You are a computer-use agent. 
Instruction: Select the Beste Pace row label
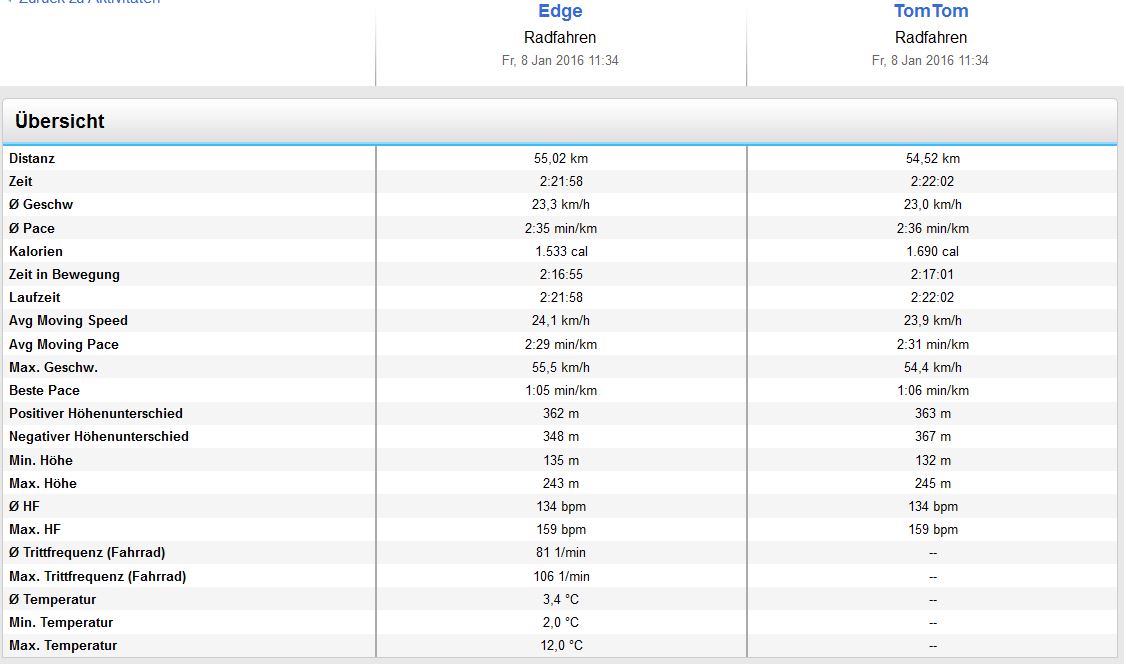click(44, 390)
